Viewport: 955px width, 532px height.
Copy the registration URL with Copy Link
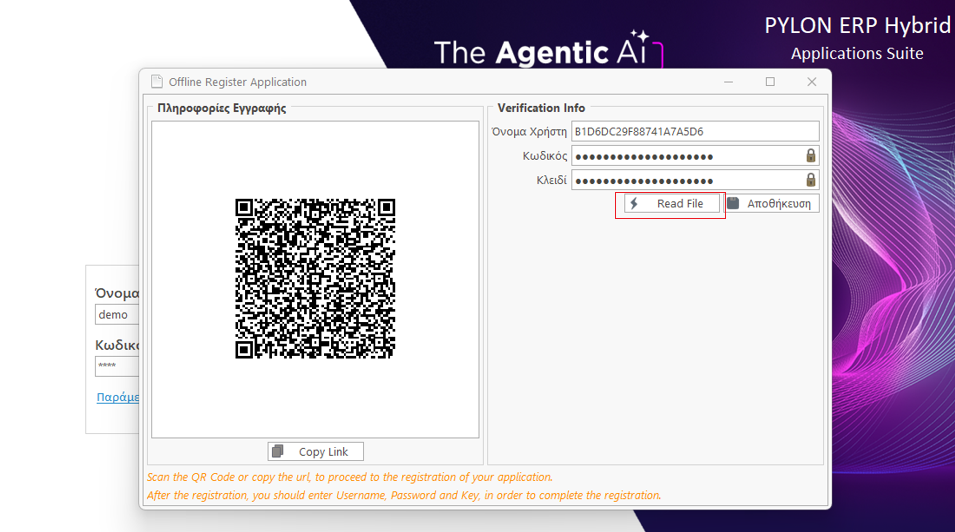(x=315, y=452)
